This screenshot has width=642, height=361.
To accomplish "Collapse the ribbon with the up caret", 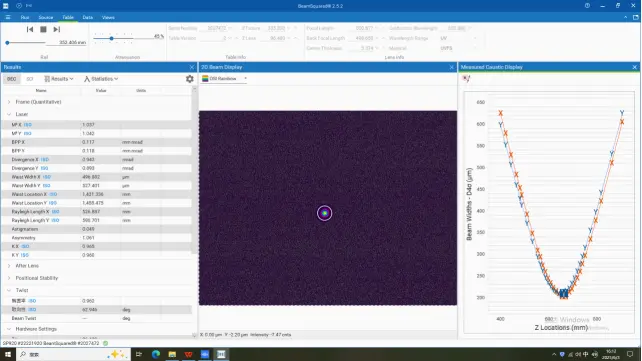I will click(x=625, y=17).
